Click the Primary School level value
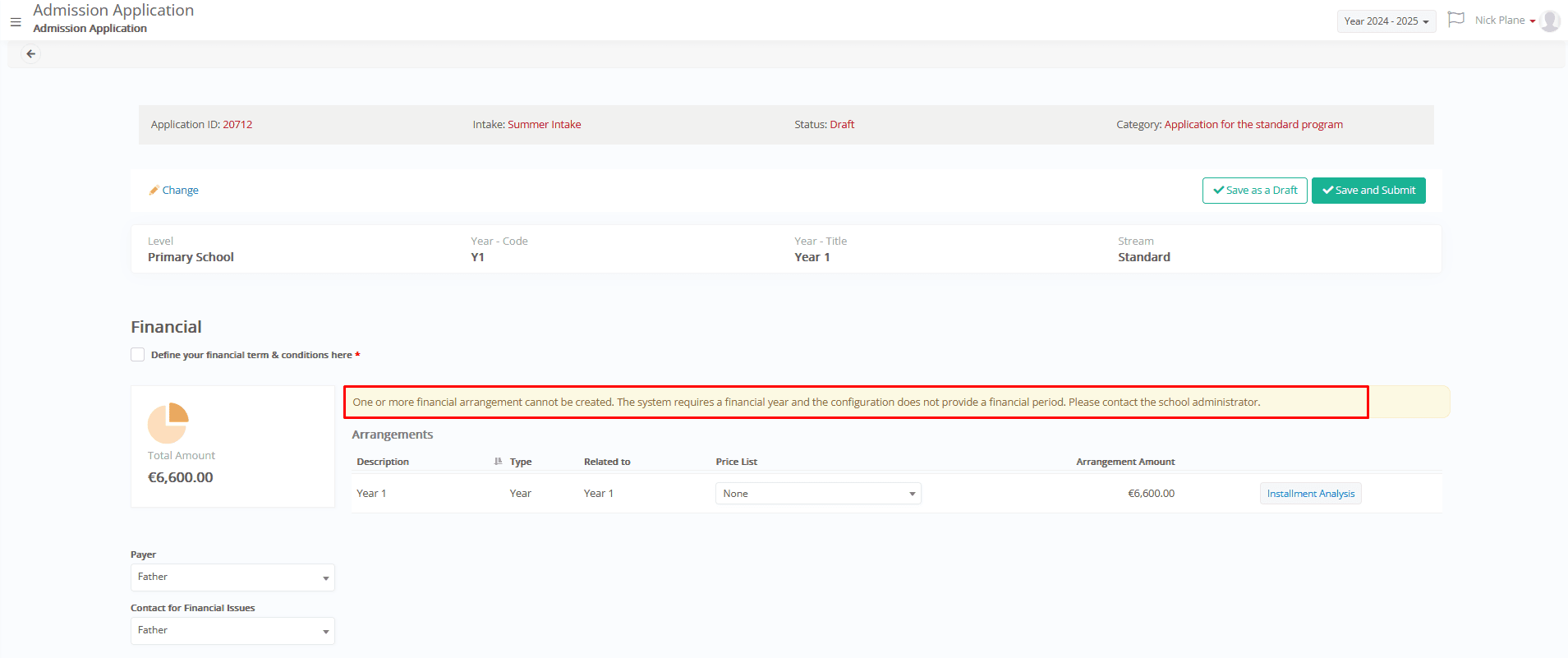 (191, 257)
